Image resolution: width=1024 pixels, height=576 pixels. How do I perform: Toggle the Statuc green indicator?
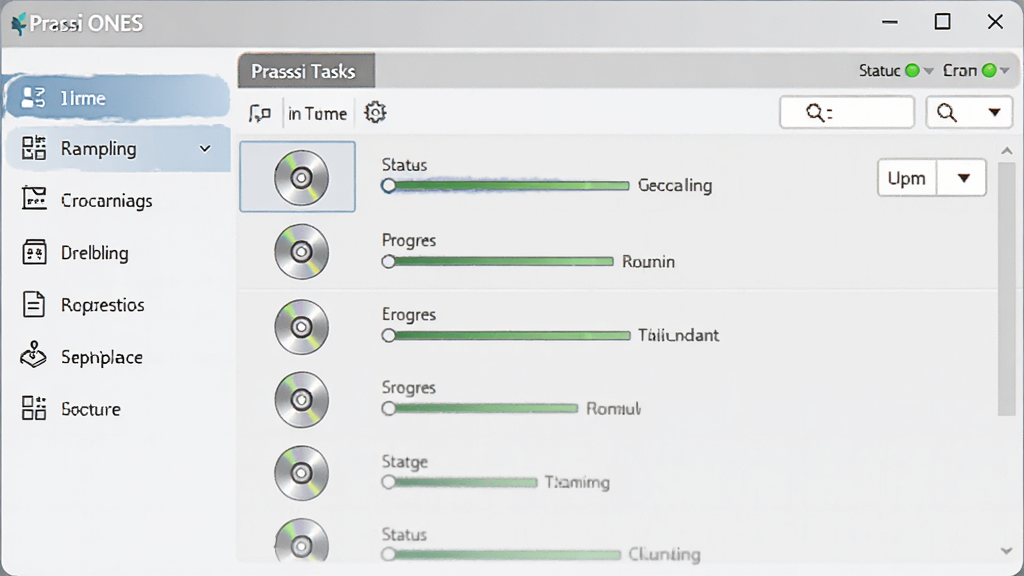[x=912, y=71]
